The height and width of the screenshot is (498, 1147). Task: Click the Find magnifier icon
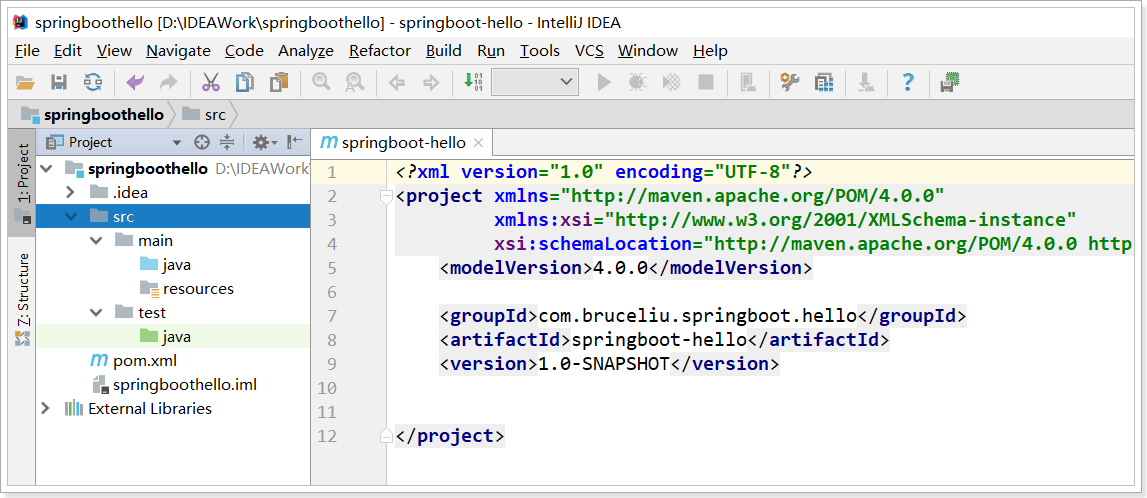pyautogui.click(x=320, y=82)
